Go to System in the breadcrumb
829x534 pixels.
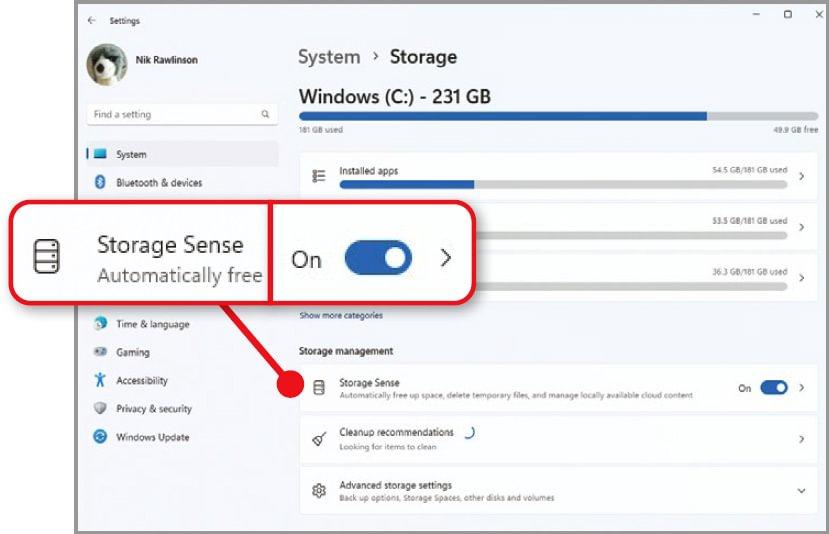click(329, 57)
